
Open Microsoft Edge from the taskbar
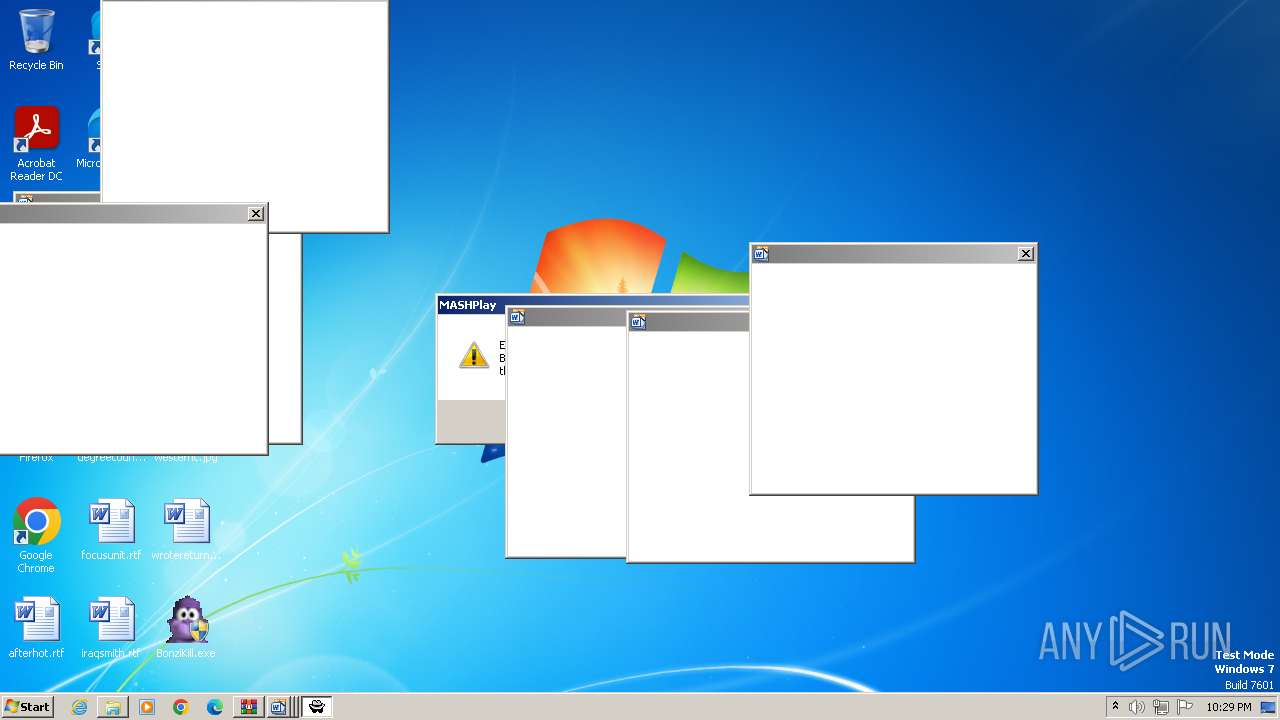click(215, 707)
